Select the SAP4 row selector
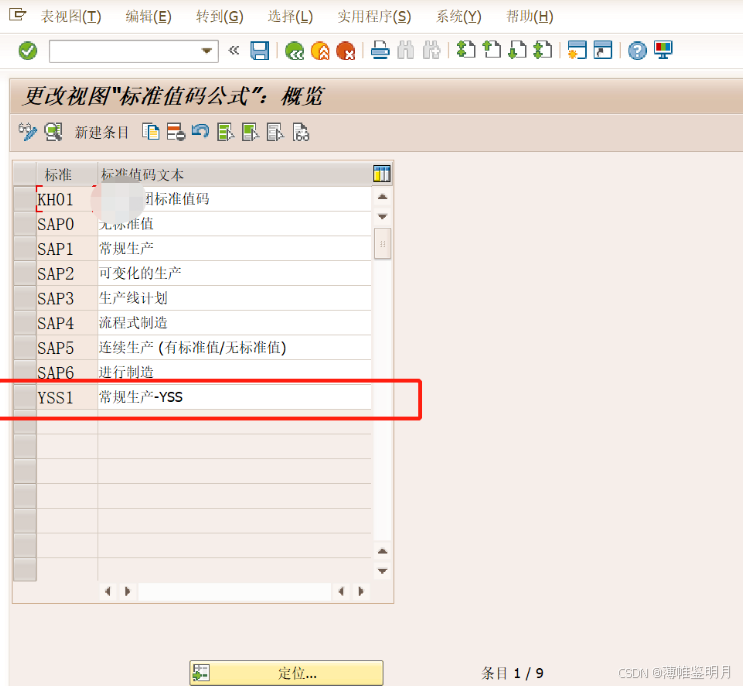The image size is (743, 686). pos(25,323)
